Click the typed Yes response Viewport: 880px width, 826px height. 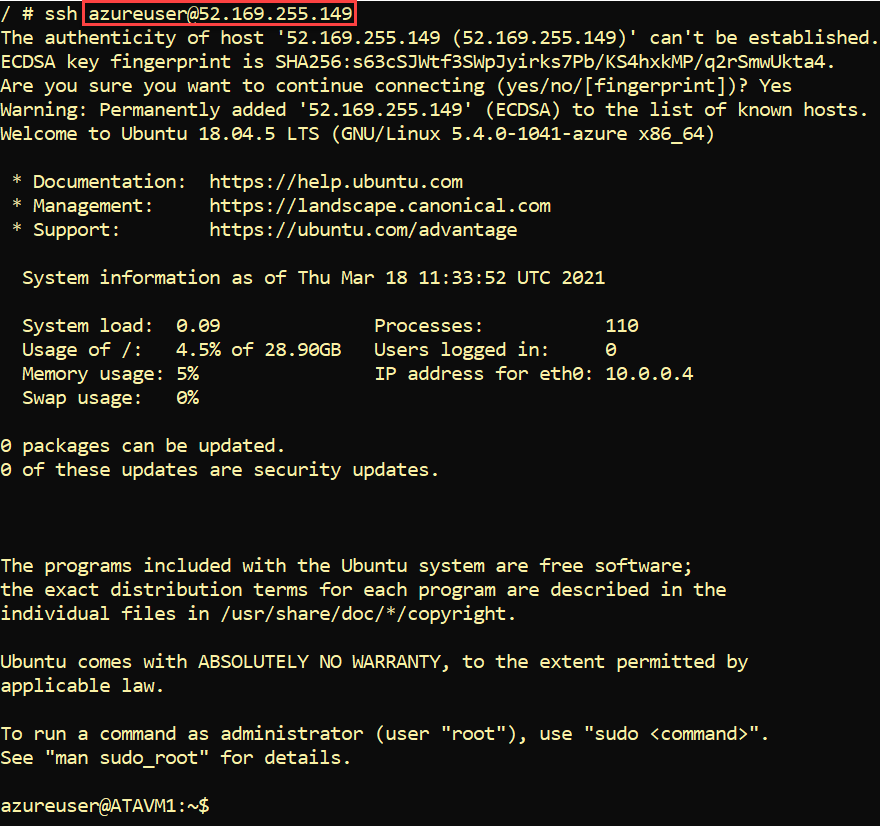pyautogui.click(x=775, y=86)
